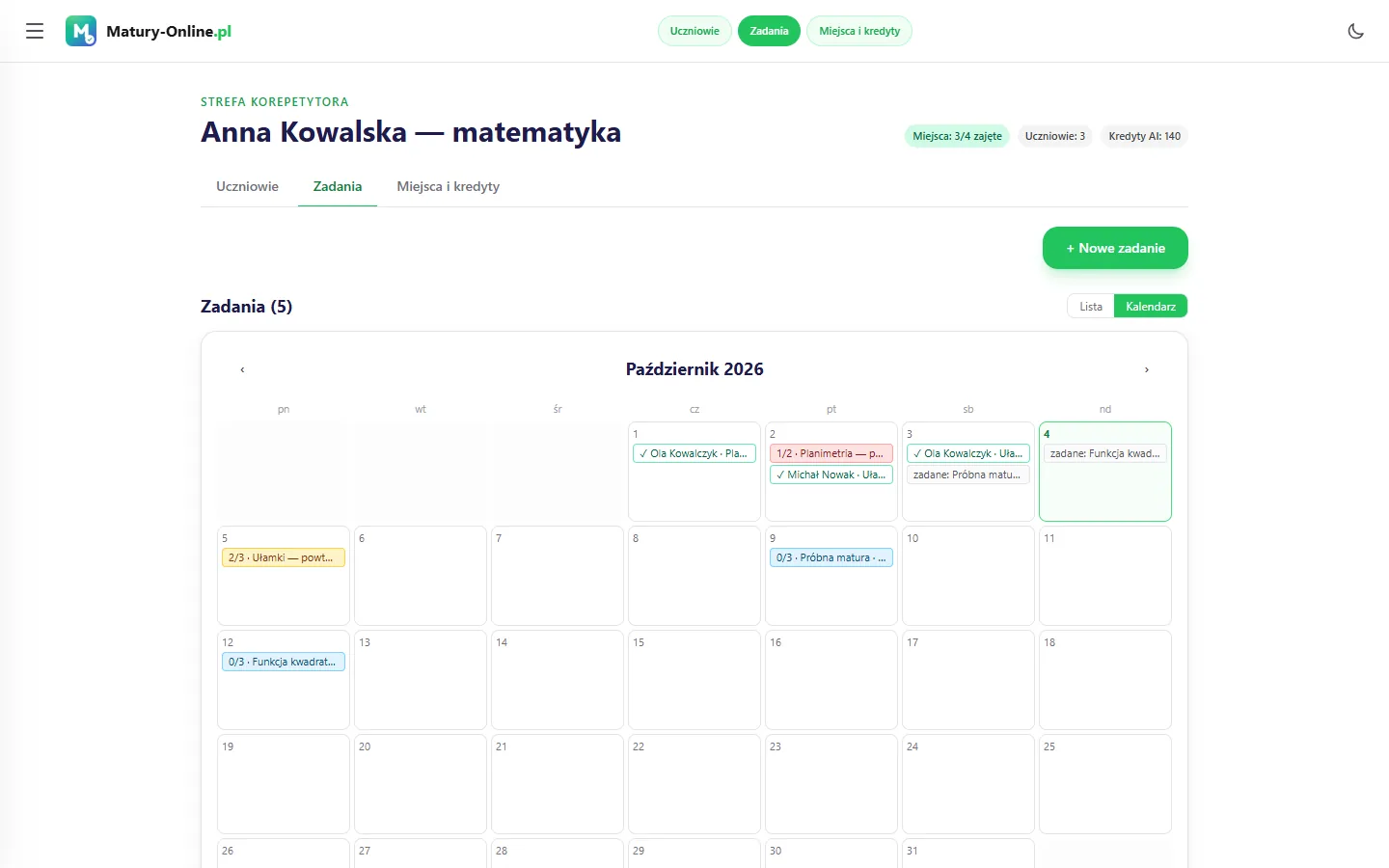Open the '0/3 · Funkcja kwadrat...' event
The width and height of the screenshot is (1389, 868).
pyautogui.click(x=284, y=662)
